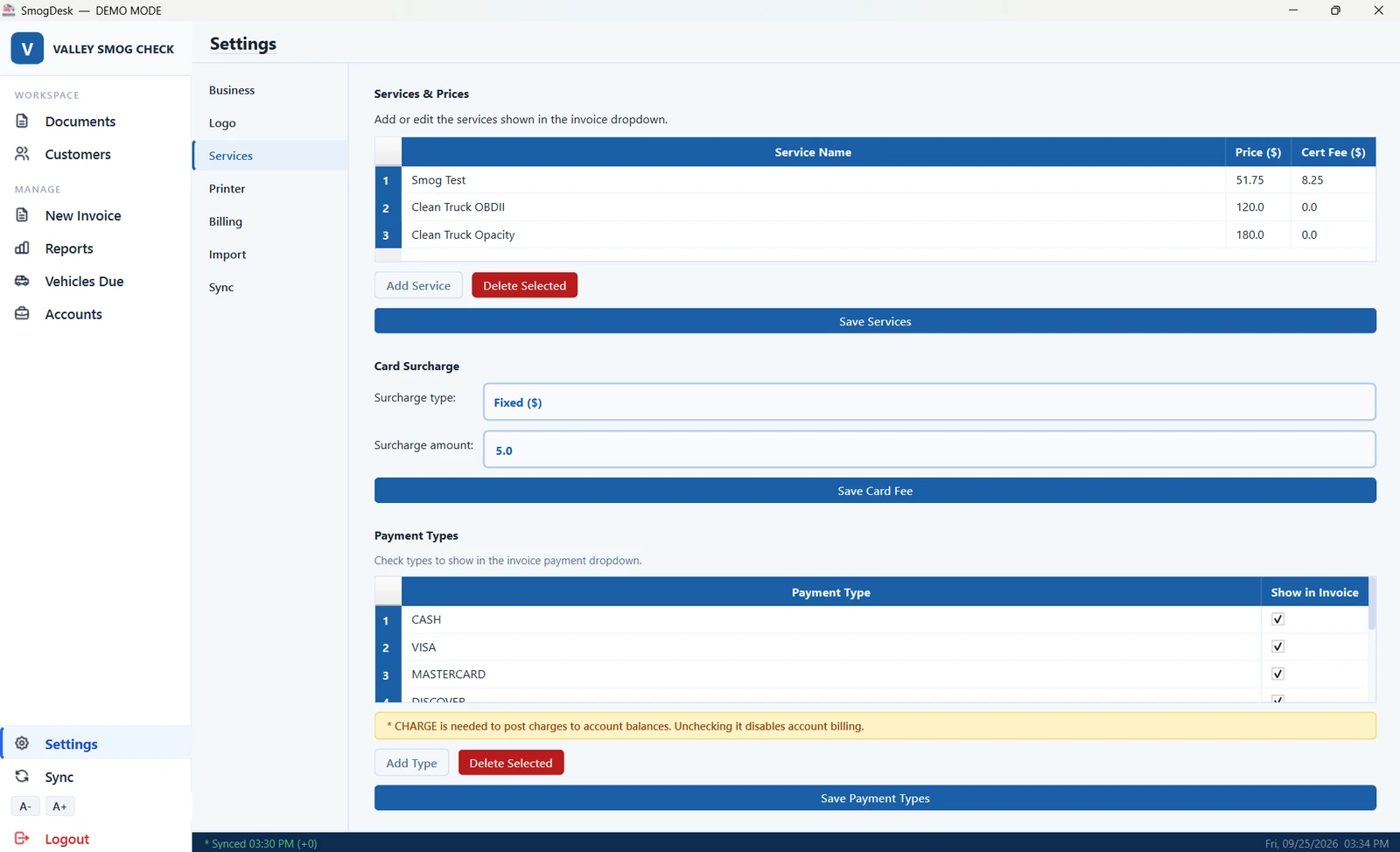Click the Save Payment Types button

coord(875,798)
